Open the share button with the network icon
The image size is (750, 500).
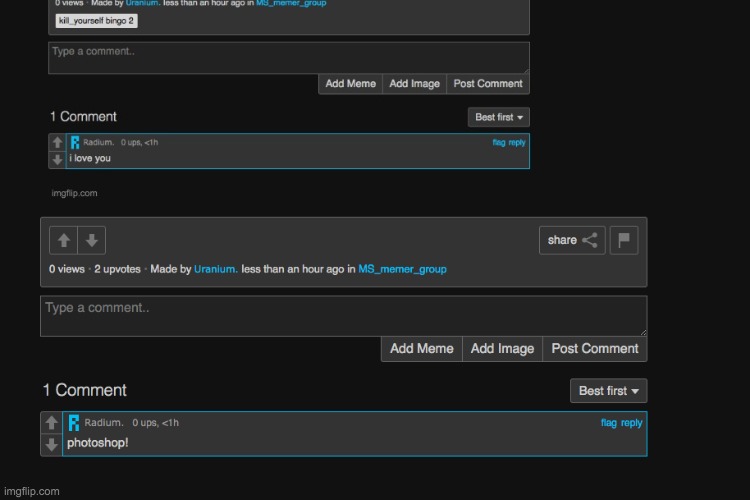(x=572, y=240)
